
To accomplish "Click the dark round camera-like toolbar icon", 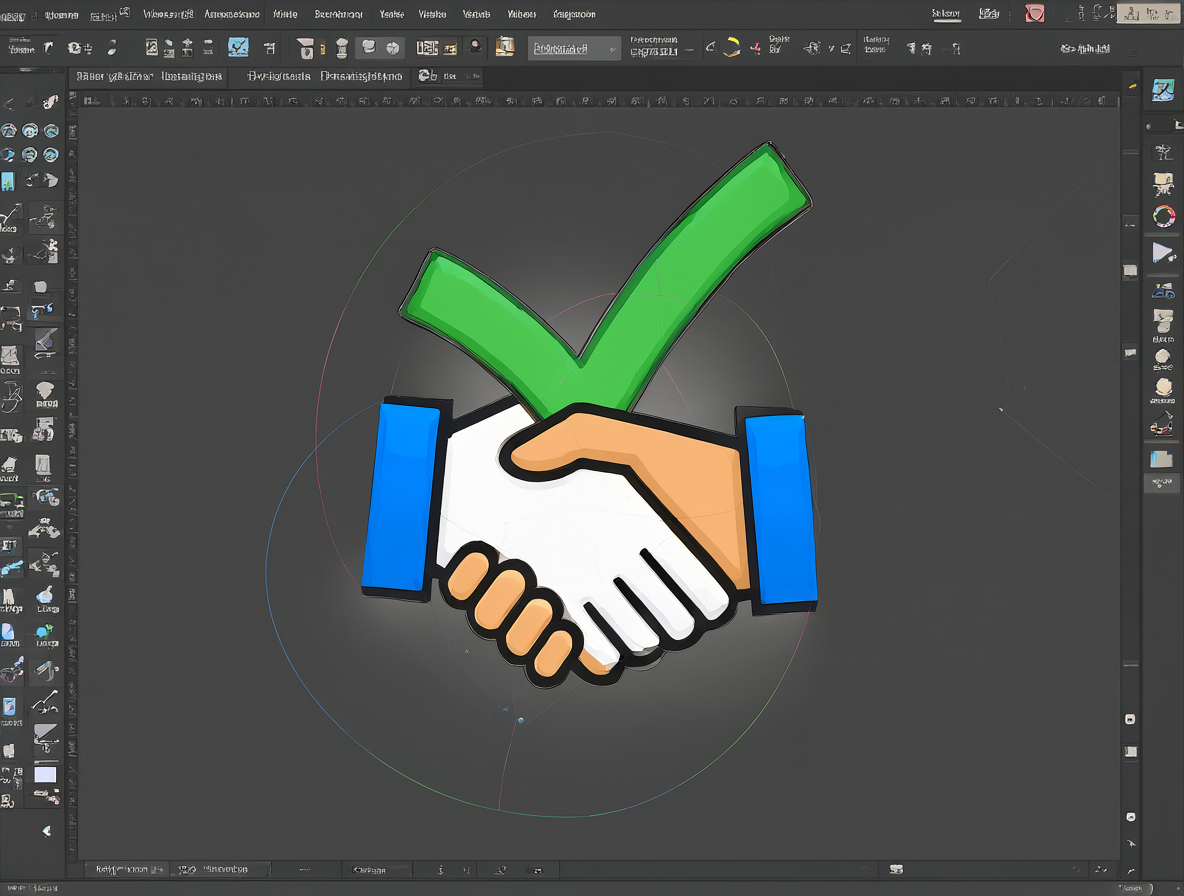I will pos(475,47).
